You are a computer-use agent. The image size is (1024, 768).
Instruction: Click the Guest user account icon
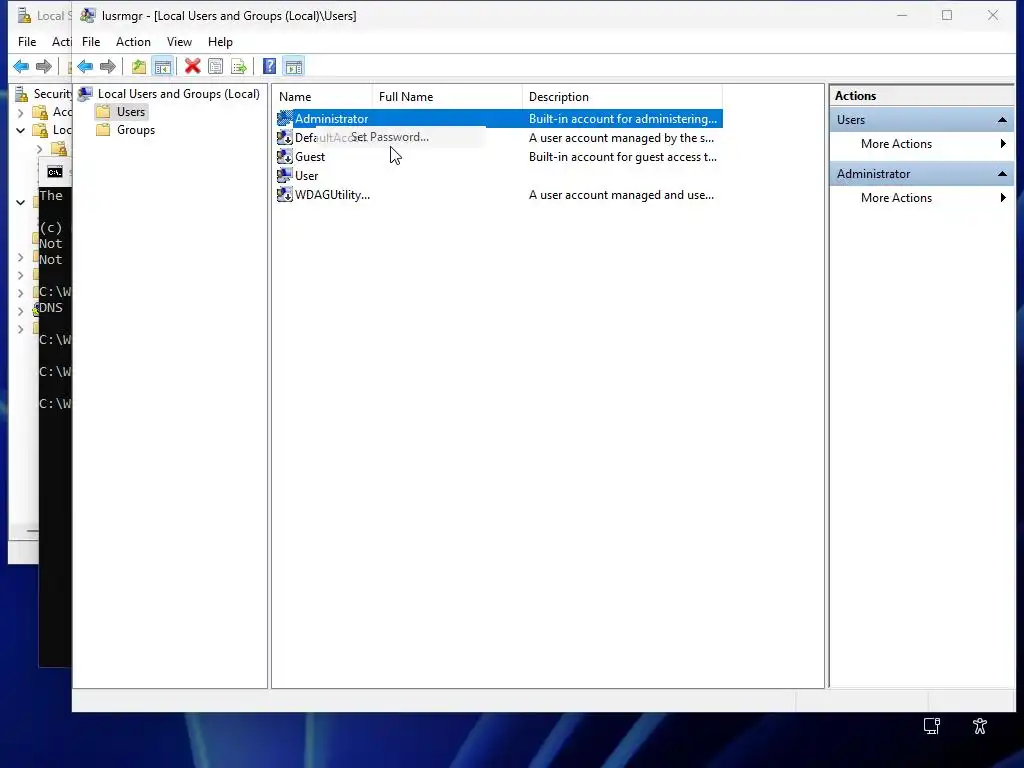point(285,156)
